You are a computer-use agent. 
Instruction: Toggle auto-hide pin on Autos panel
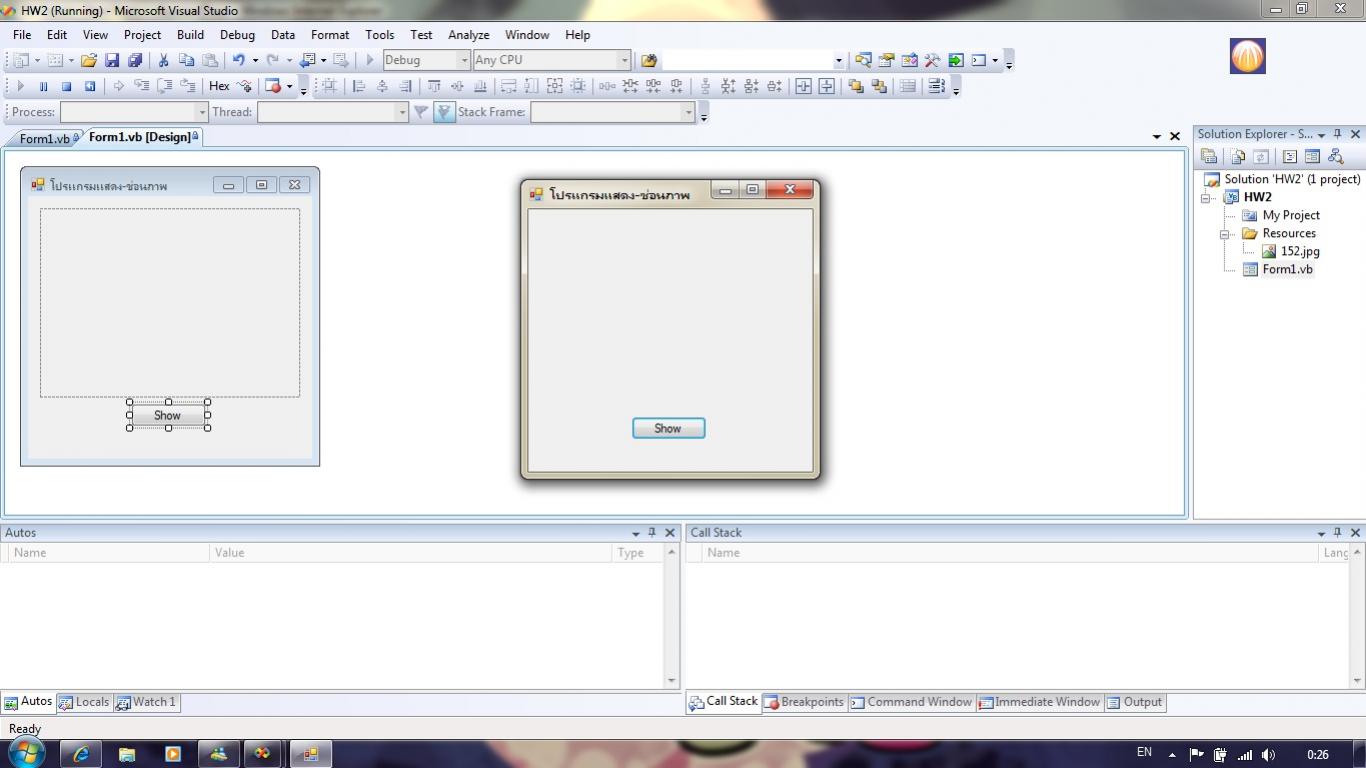click(x=652, y=533)
